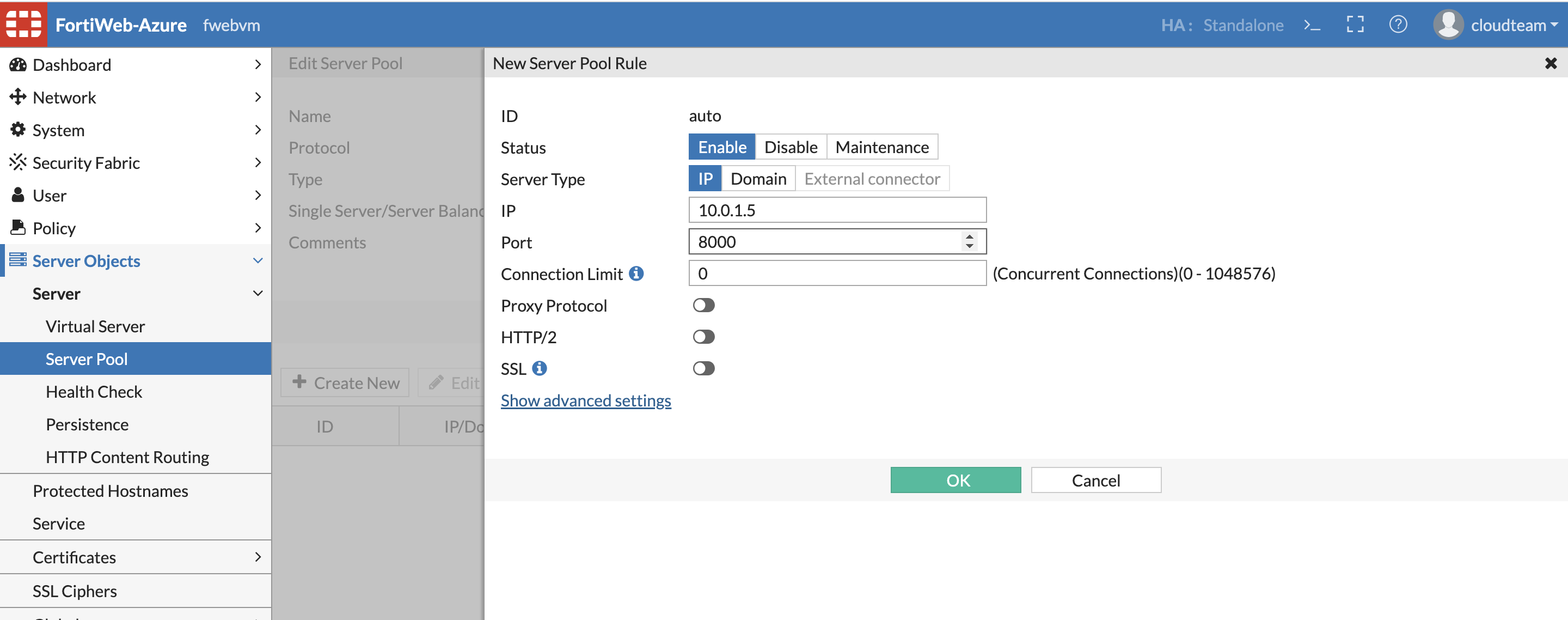This screenshot has height=620, width=1568.
Task: Expand the Certificates submenu chevron
Action: click(x=258, y=557)
